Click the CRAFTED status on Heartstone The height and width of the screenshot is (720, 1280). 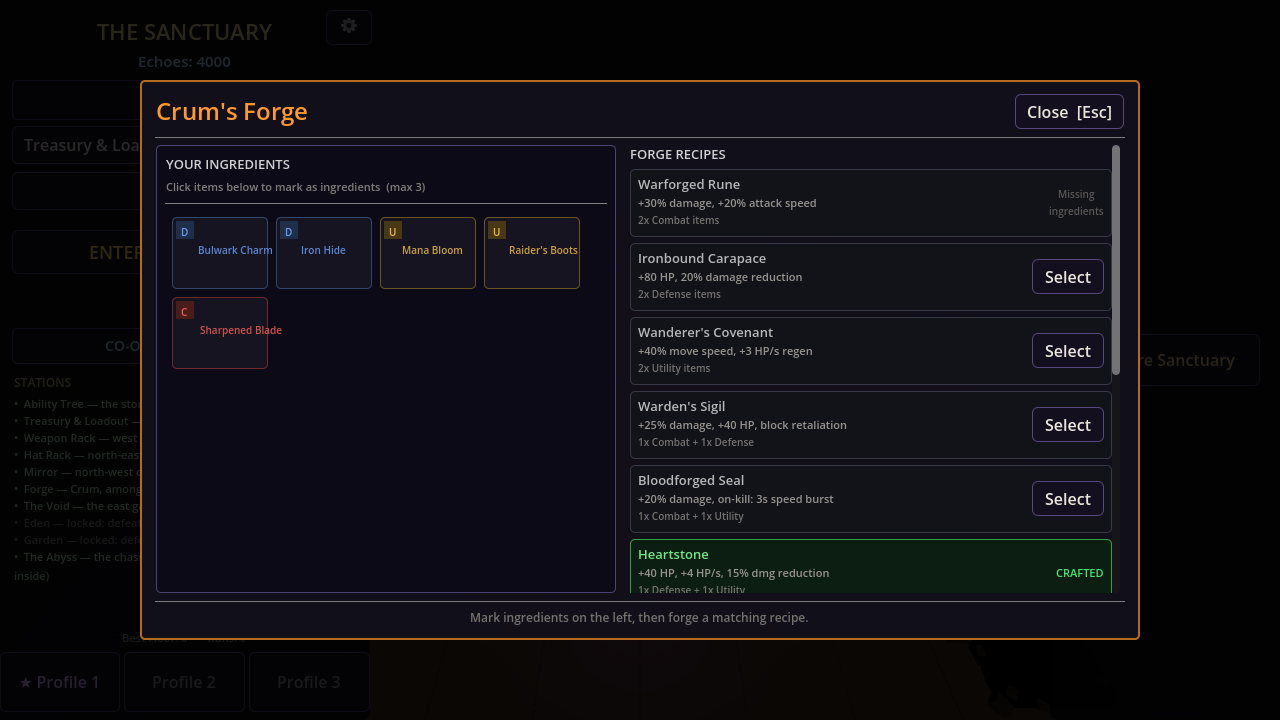1080,573
